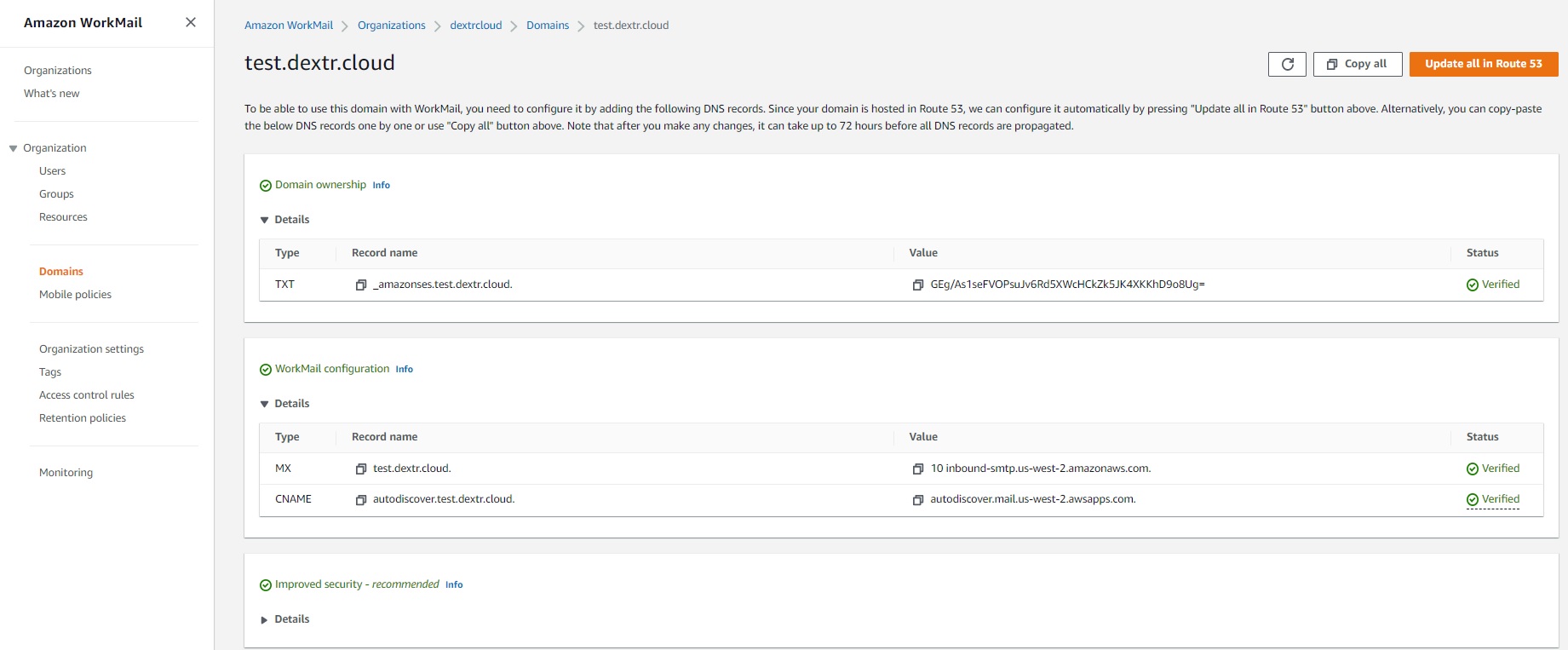Collapse the Organization tree in sidebar
The width and height of the screenshot is (1568, 650).
[x=14, y=148]
